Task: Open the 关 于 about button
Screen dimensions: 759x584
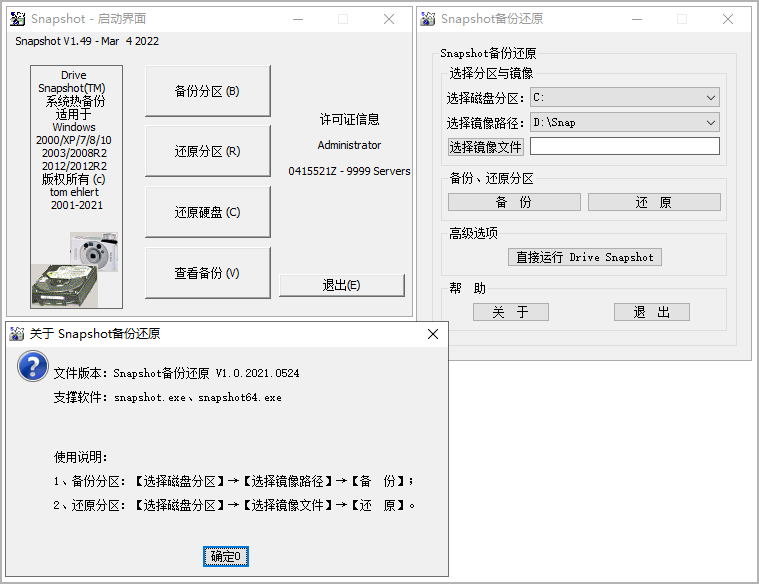Action: coord(510,312)
